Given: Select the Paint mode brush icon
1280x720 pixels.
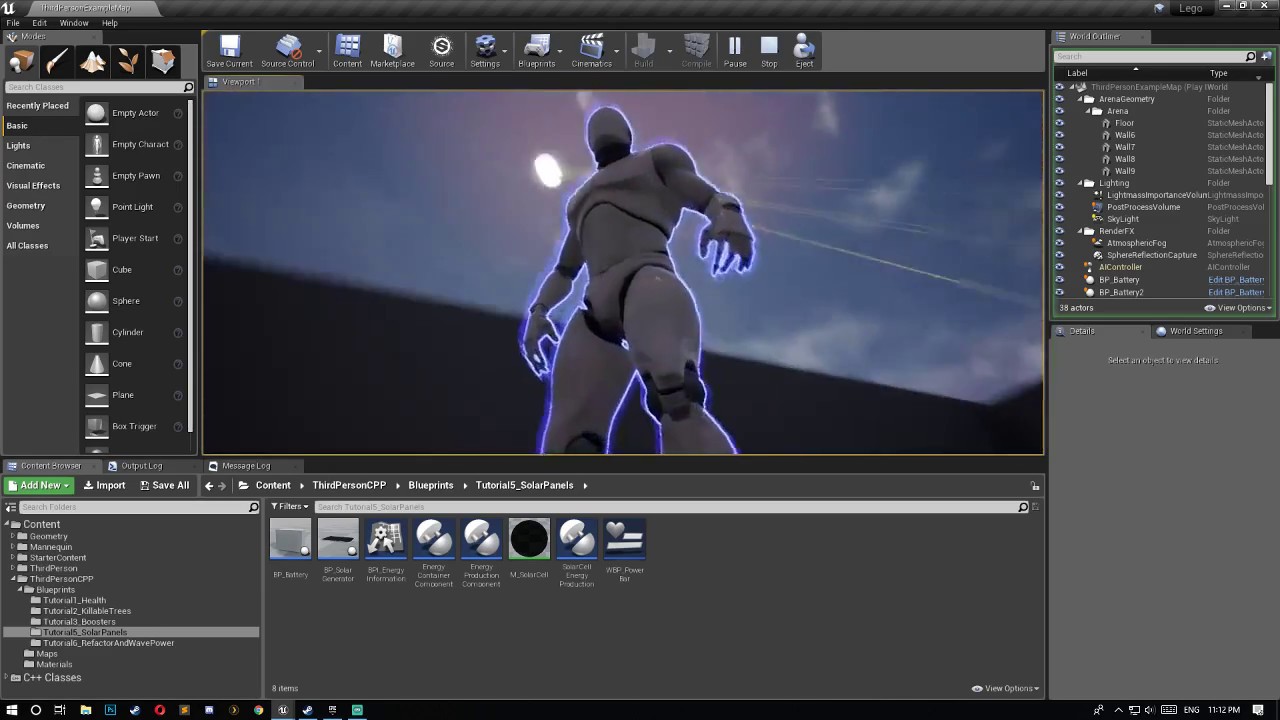Looking at the screenshot, I should (57, 62).
